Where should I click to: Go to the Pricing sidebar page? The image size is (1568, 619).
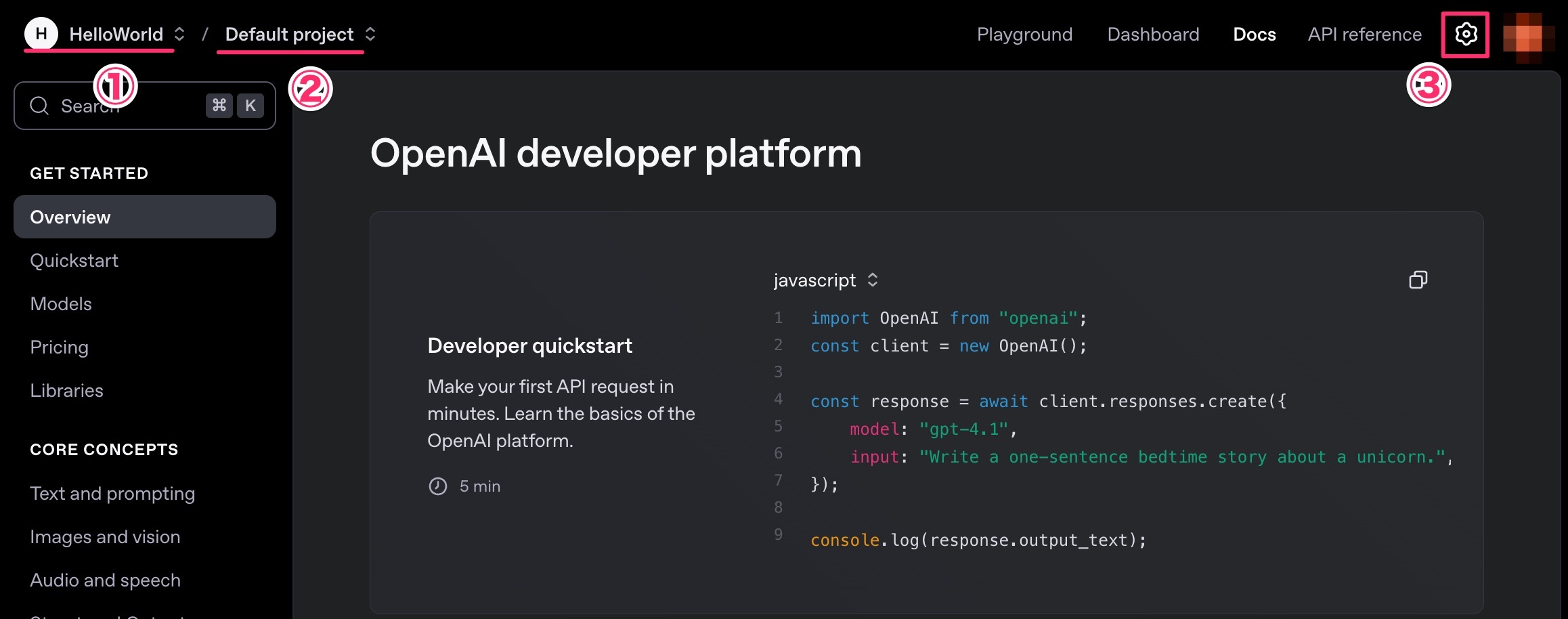pos(60,347)
